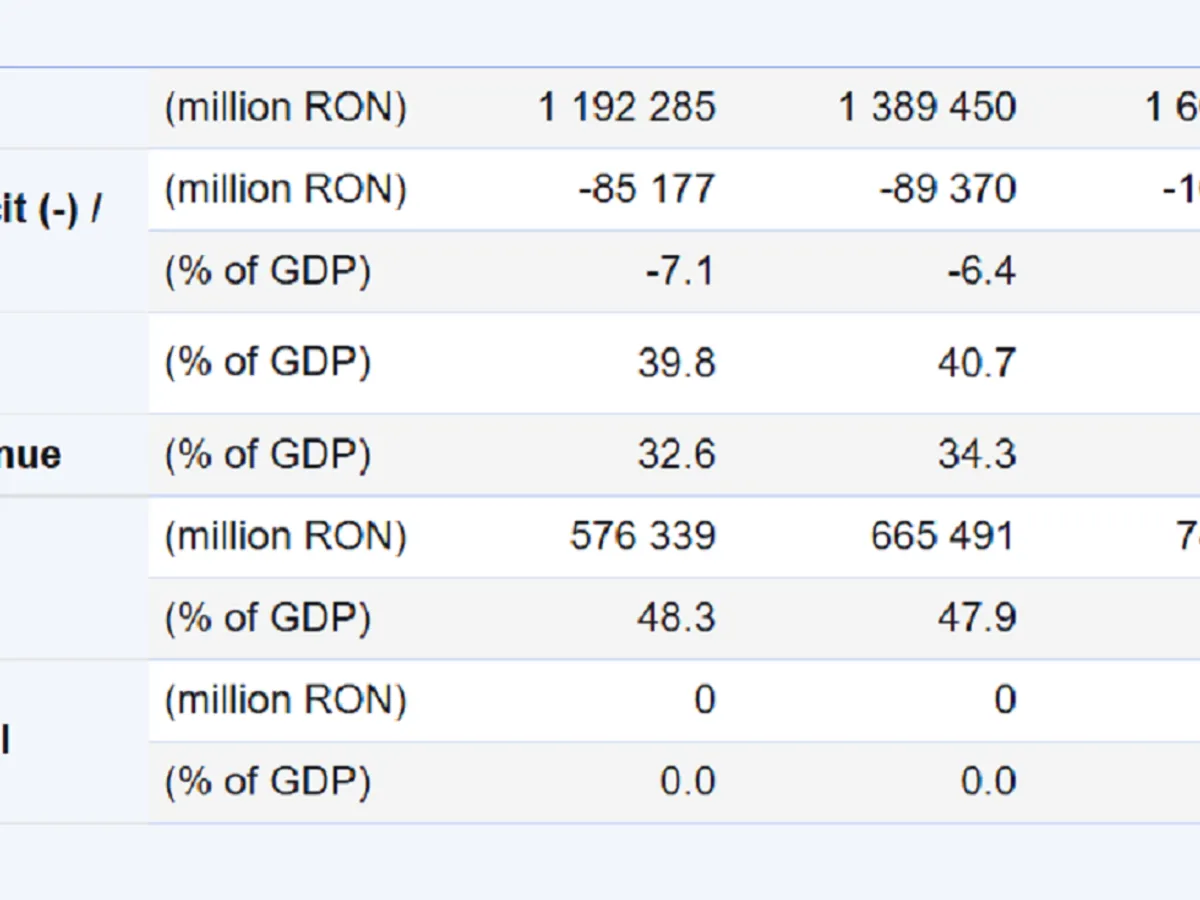Click the 1 192 285 value cell
1200x900 pixels.
(x=627, y=108)
